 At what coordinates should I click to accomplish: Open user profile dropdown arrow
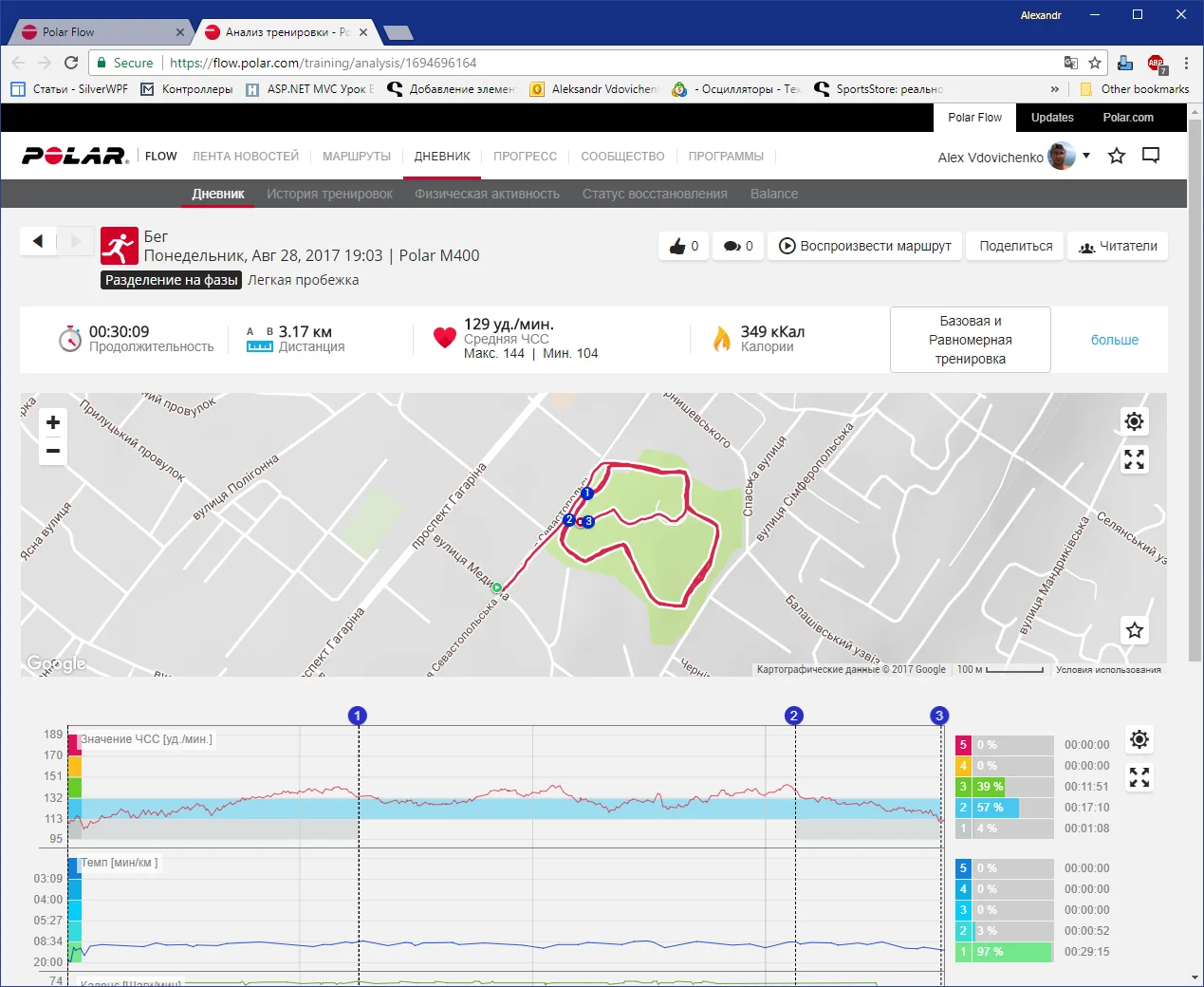[x=1086, y=156]
